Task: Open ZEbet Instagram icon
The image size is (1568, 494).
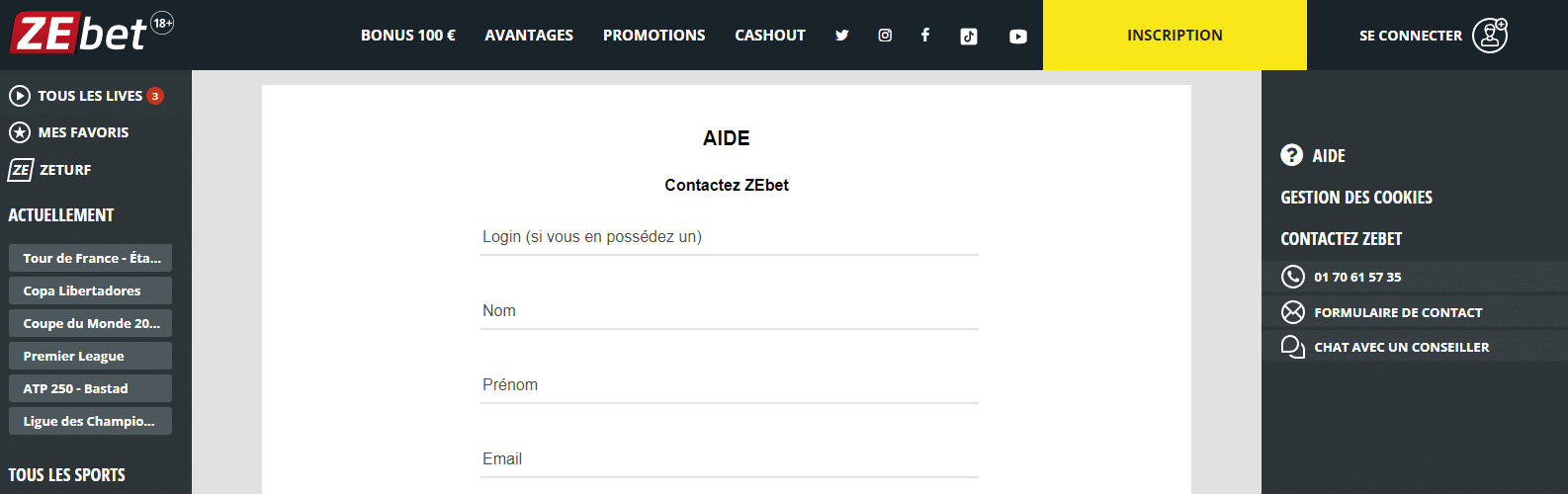Action: coord(885,36)
